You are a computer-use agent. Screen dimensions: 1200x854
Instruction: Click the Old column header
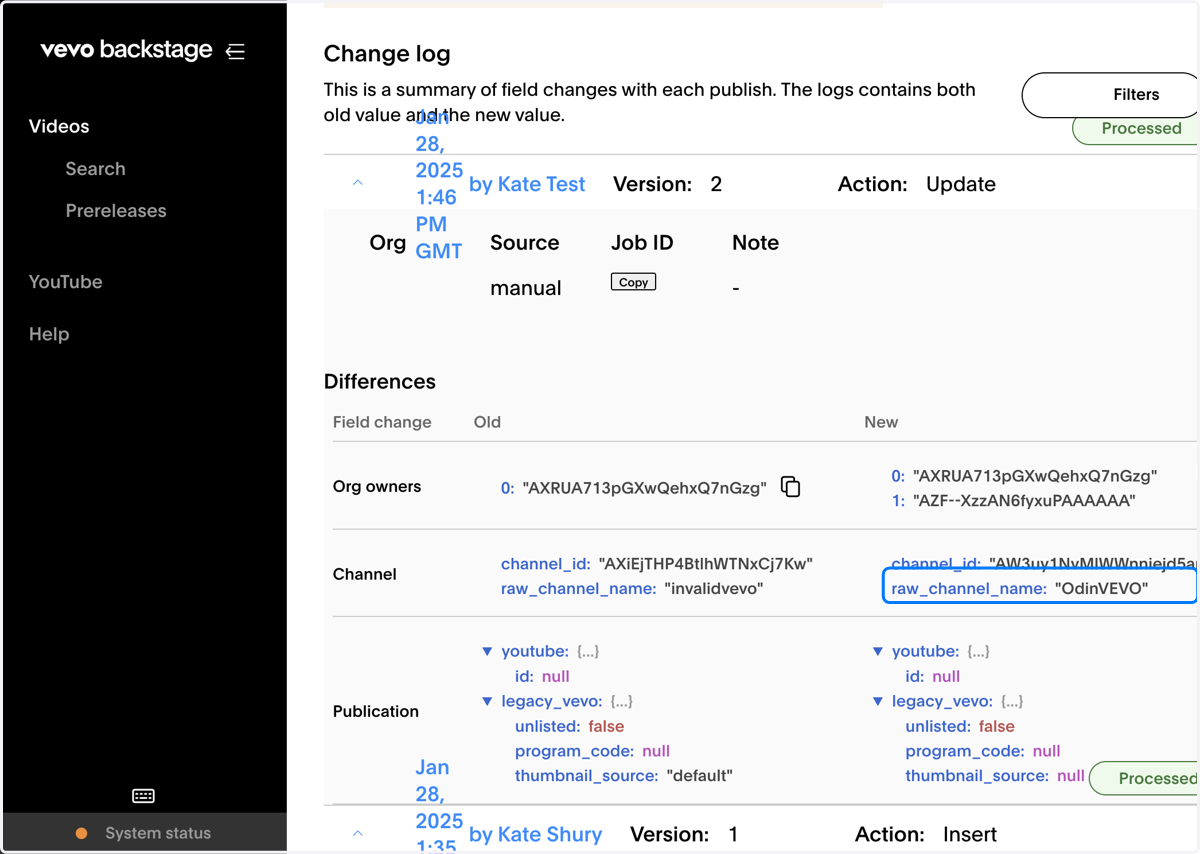point(487,422)
